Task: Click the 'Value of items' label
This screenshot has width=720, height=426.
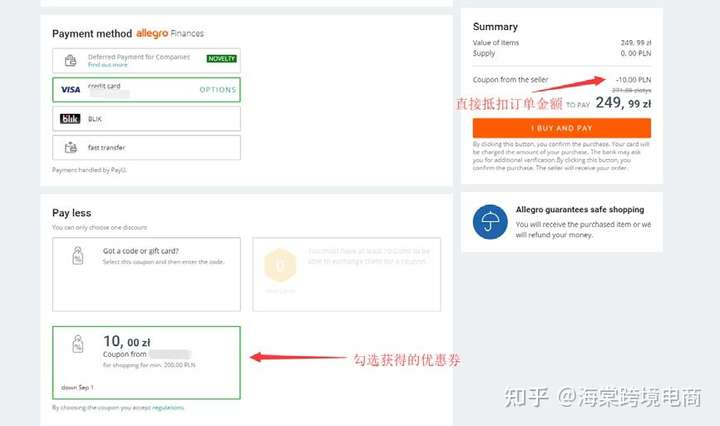Action: [x=496, y=43]
